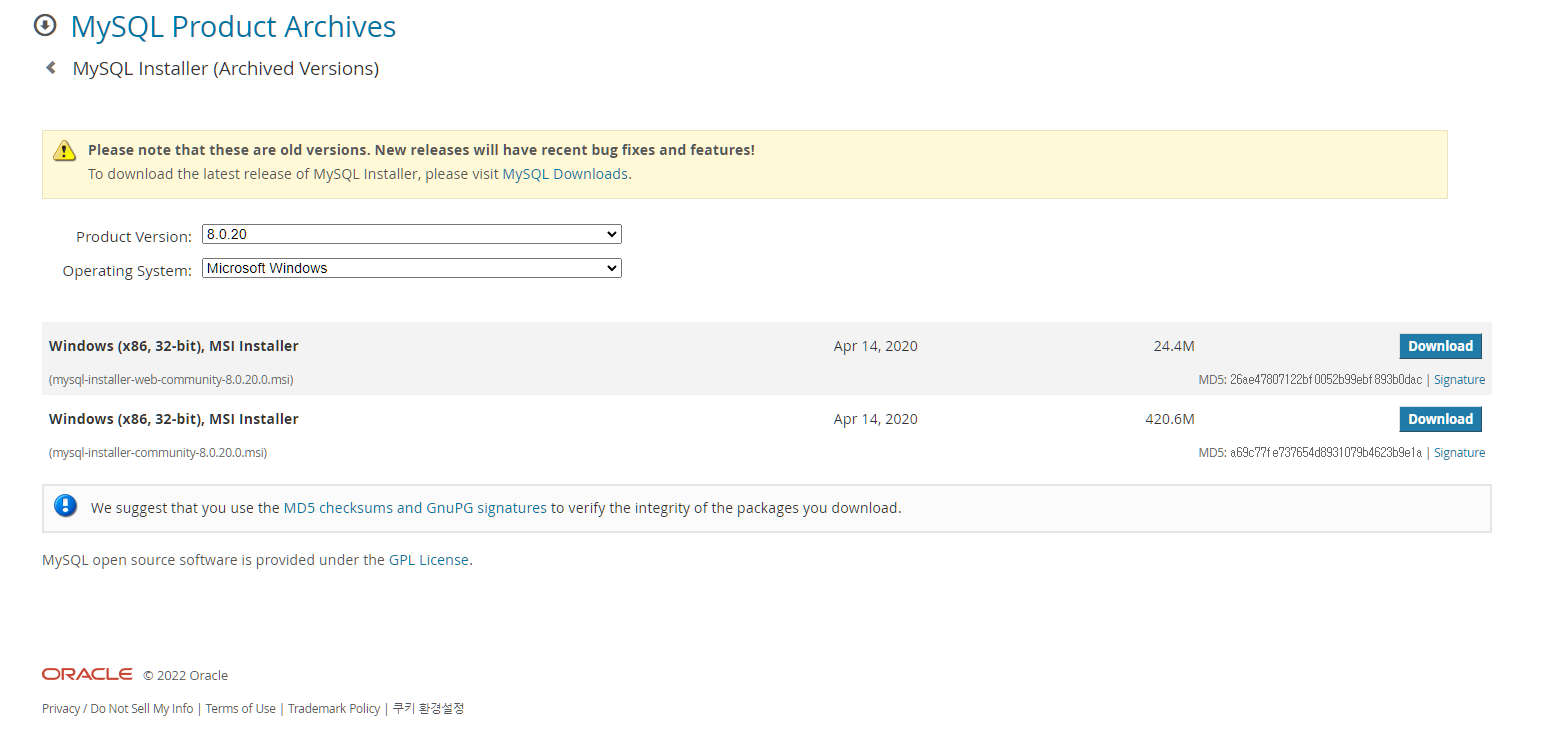Click MD5 hash 26ae47807122bf0052b99ebf893b0dac
1542x742 pixels.
pos(1325,380)
